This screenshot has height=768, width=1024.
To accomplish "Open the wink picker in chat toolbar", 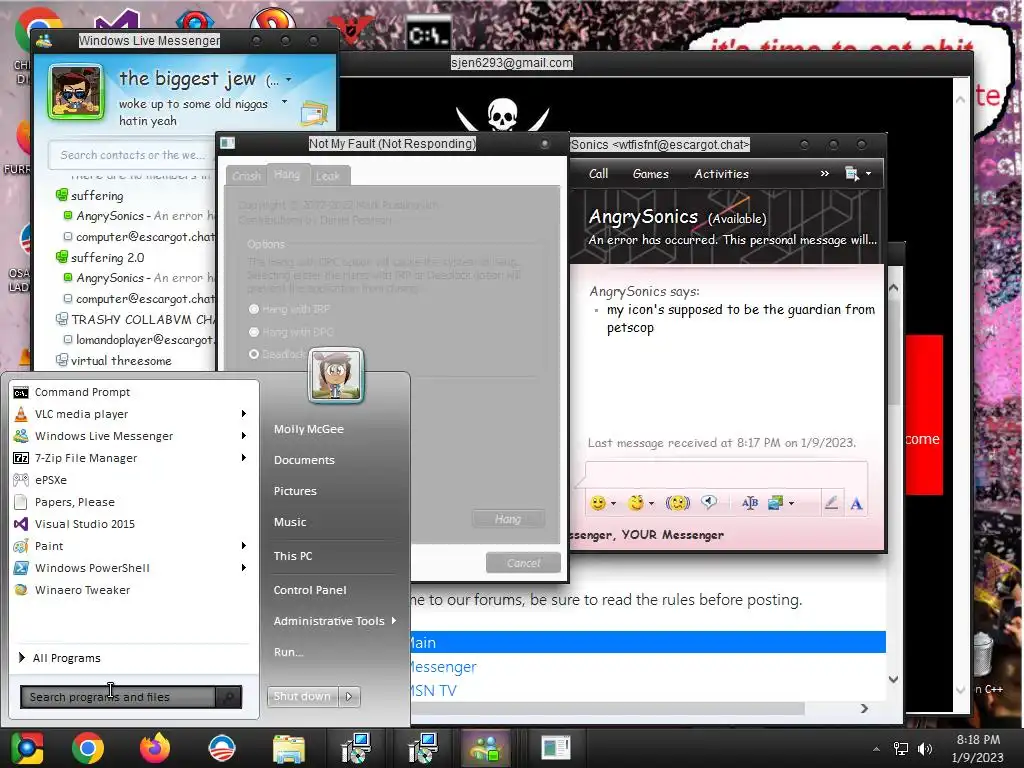I will point(636,503).
